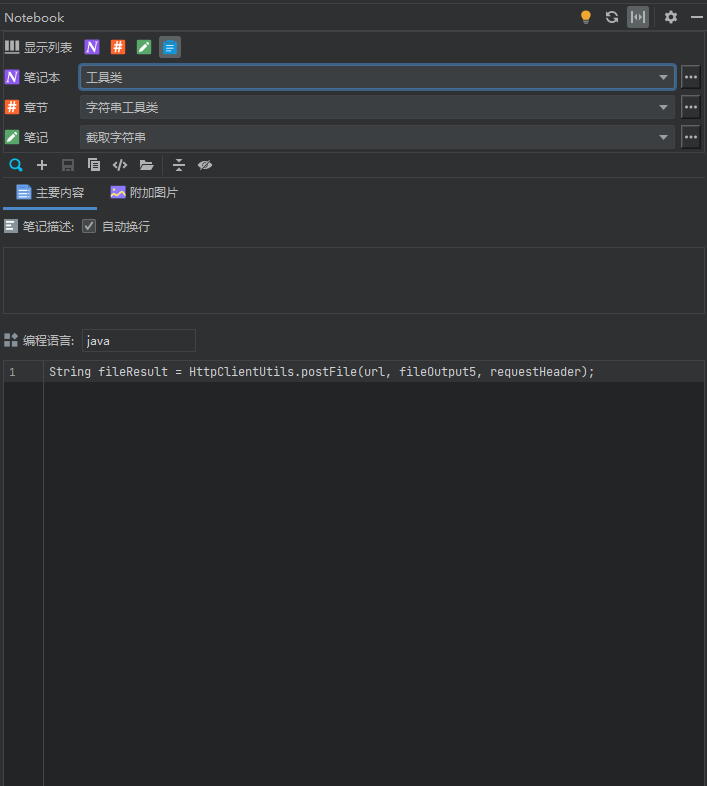
Task: Click the 编程语言 blocks icon
Action: (x=11, y=340)
